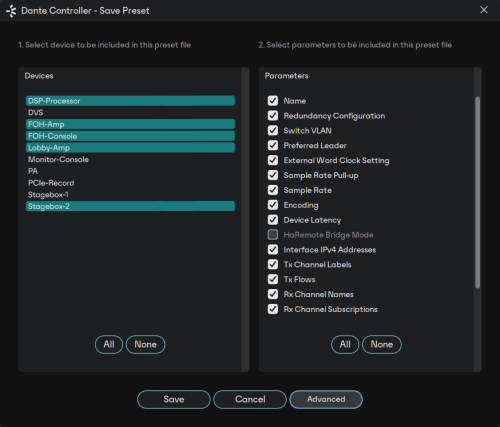Toggle the Device Latency checkbox
Viewport: 500px width, 427px height.
tap(273, 220)
